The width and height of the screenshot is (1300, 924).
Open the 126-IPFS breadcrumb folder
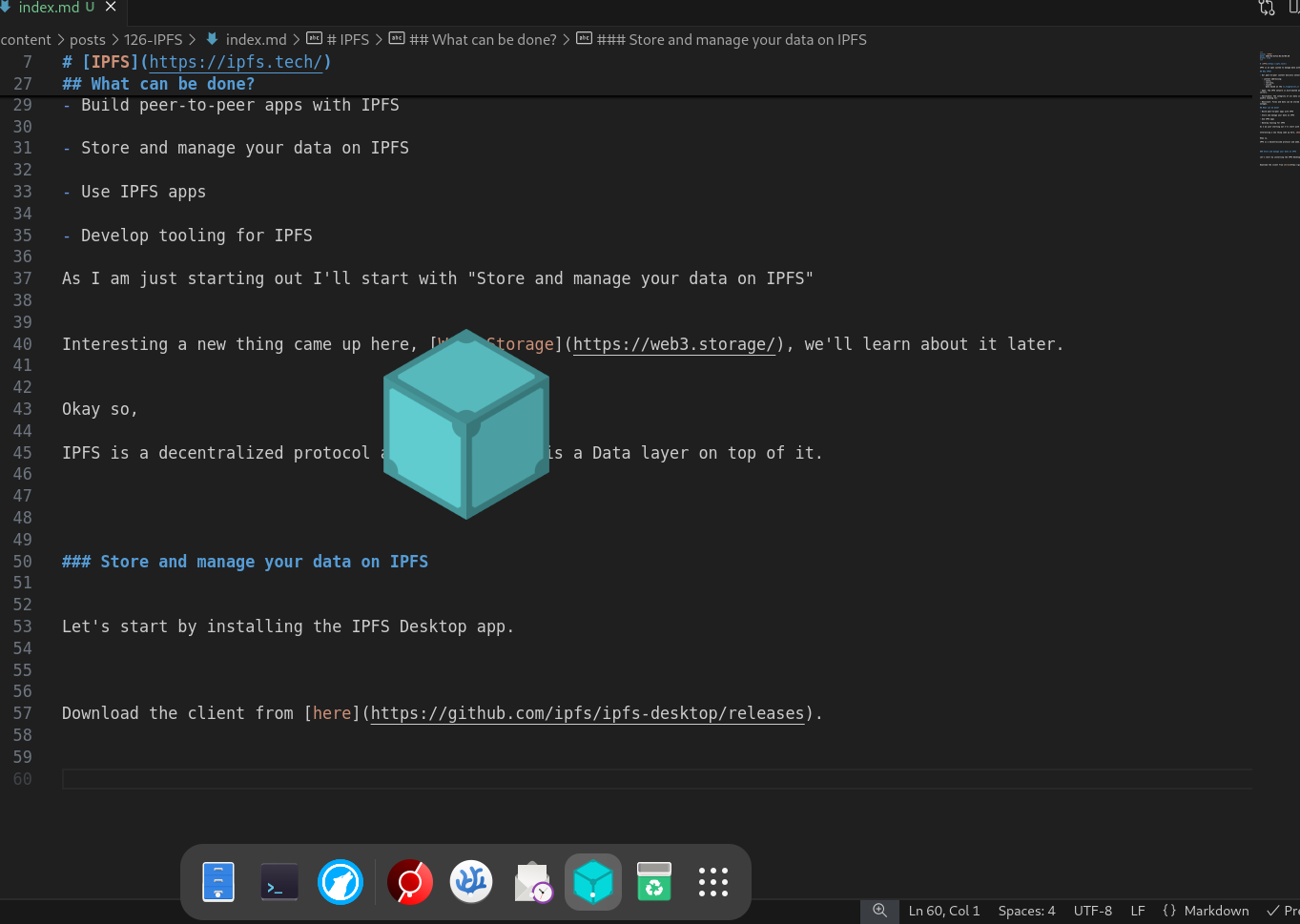point(153,40)
